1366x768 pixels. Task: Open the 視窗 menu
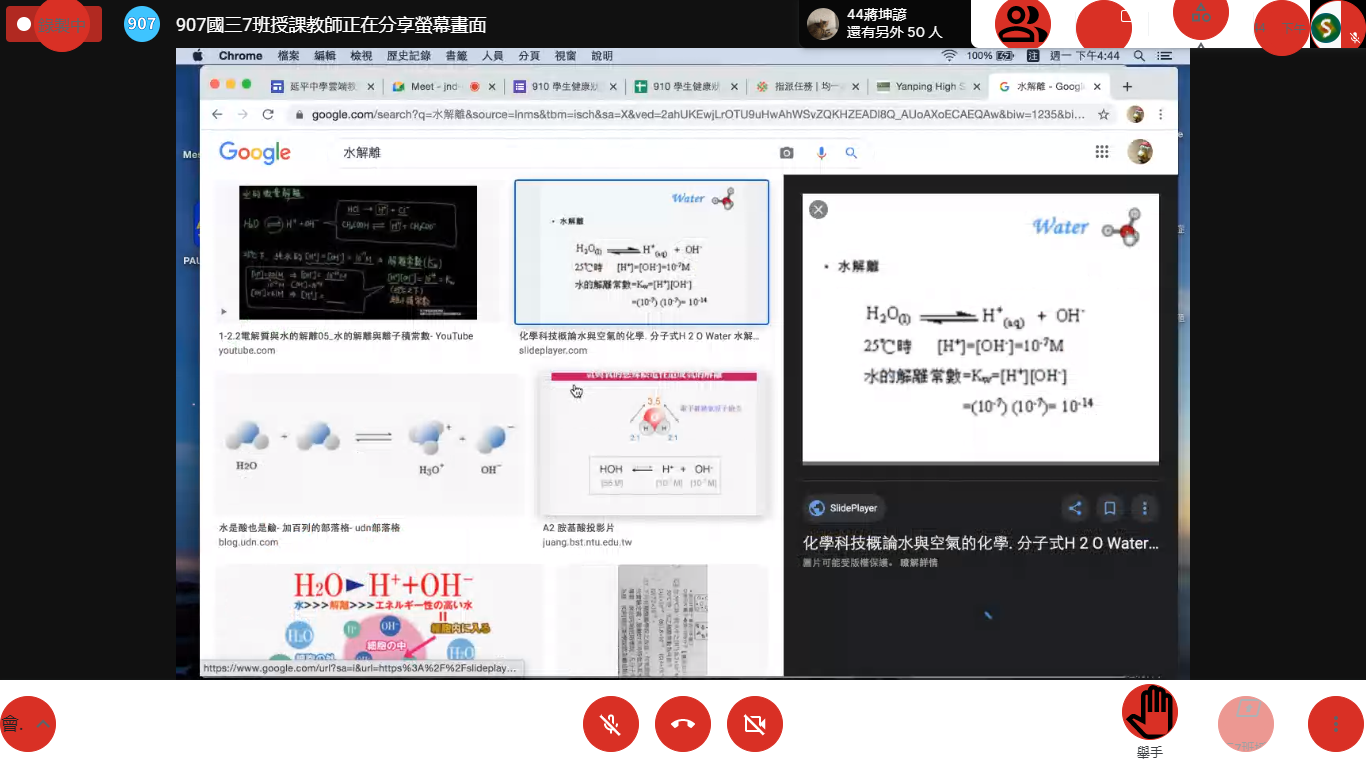(x=565, y=56)
